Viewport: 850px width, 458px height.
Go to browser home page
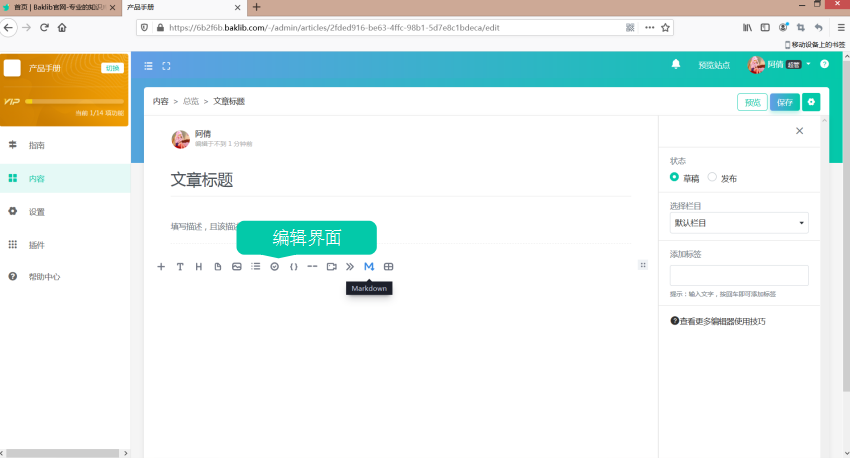point(62,27)
